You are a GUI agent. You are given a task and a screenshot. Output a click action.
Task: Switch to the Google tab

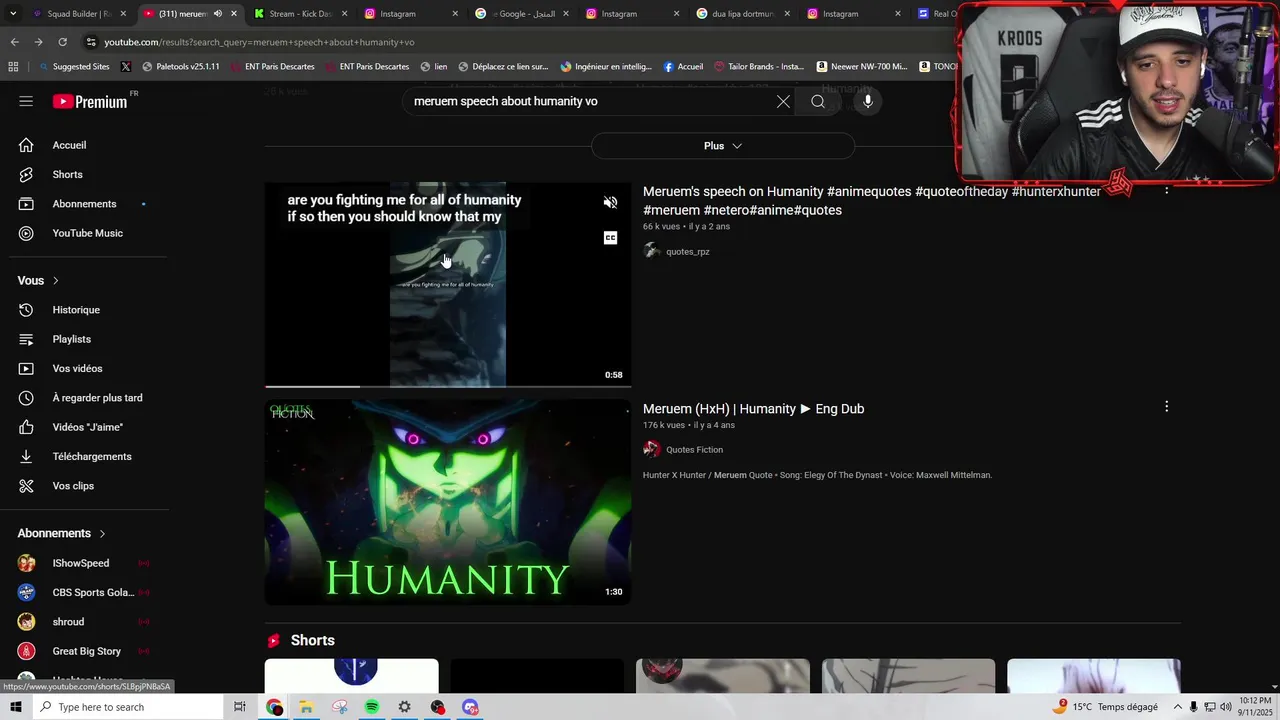coord(520,14)
